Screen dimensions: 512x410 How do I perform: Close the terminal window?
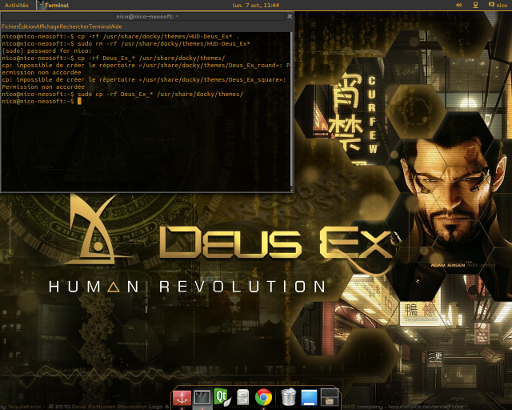290,16
